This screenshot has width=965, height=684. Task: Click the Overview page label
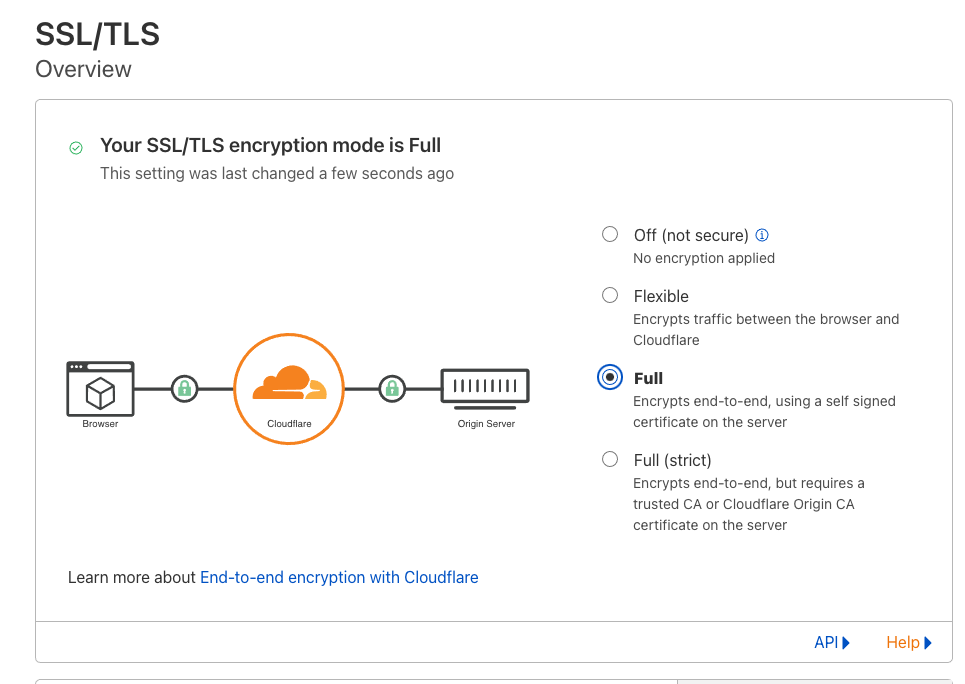point(83,69)
